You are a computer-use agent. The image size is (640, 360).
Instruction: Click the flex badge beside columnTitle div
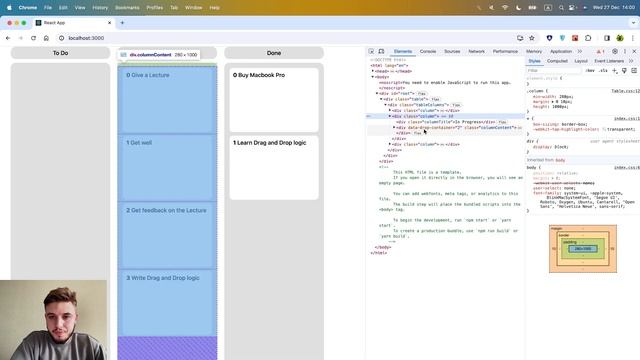pyautogui.click(x=502, y=122)
